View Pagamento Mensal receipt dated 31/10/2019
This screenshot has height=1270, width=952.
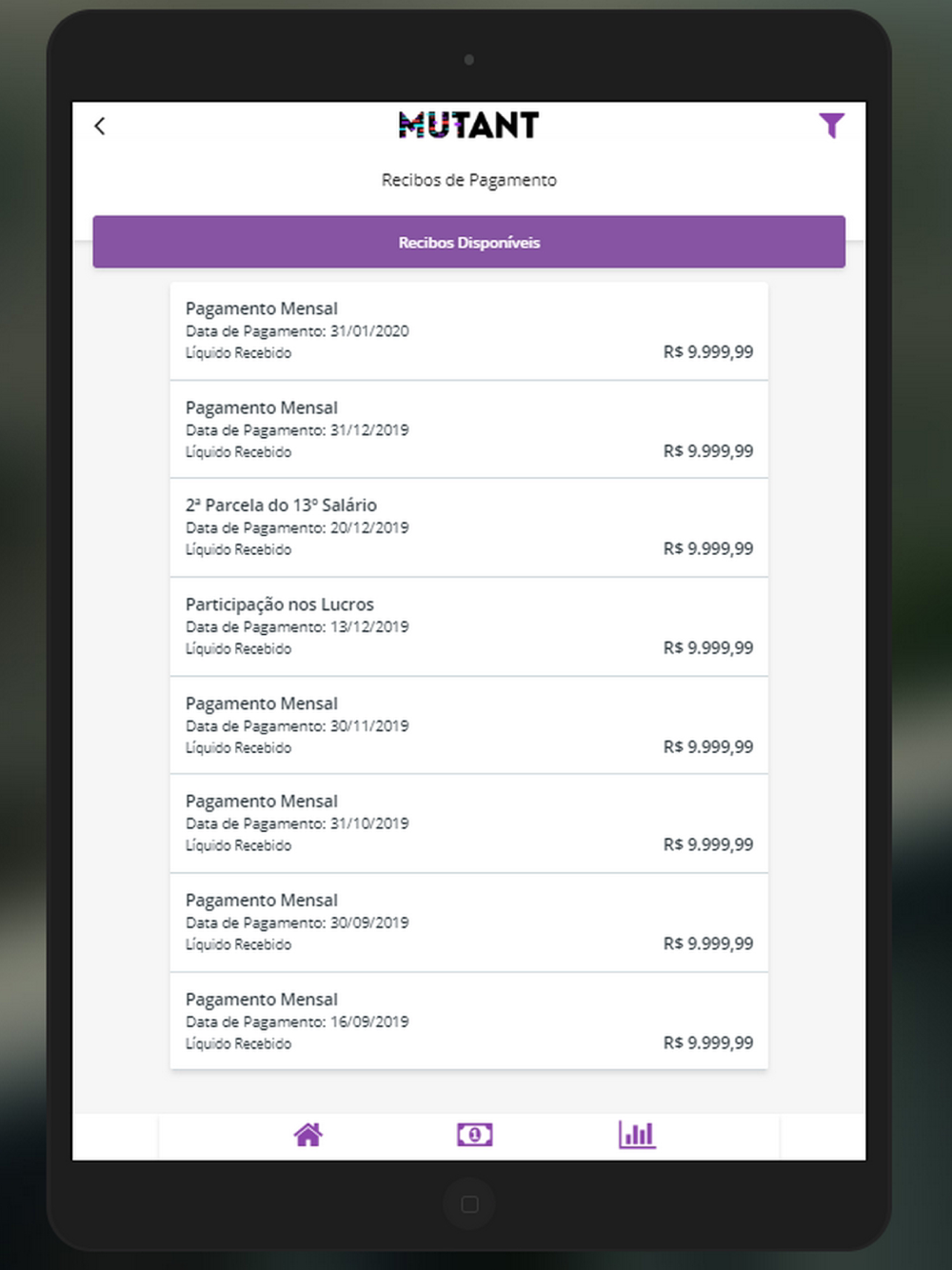468,824
